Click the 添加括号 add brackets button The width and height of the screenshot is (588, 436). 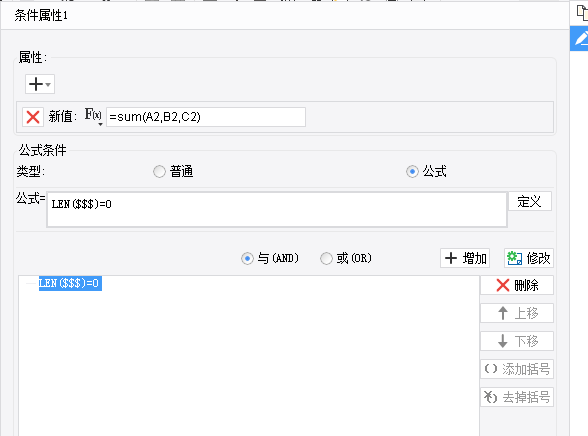pos(517,369)
